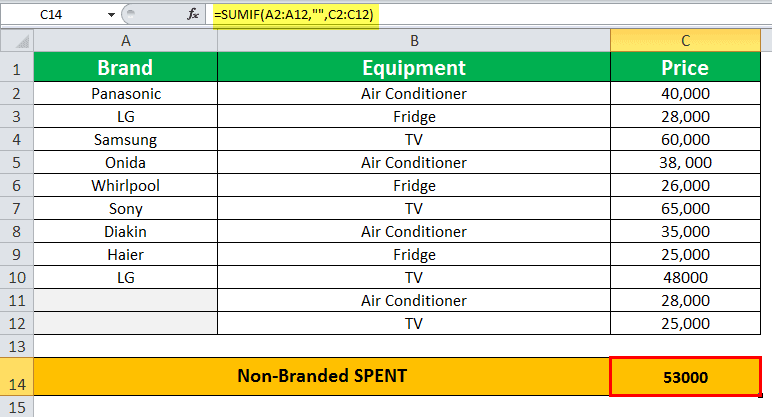The width and height of the screenshot is (772, 417).
Task: Click the green Brand header cell
Action: 125,68
